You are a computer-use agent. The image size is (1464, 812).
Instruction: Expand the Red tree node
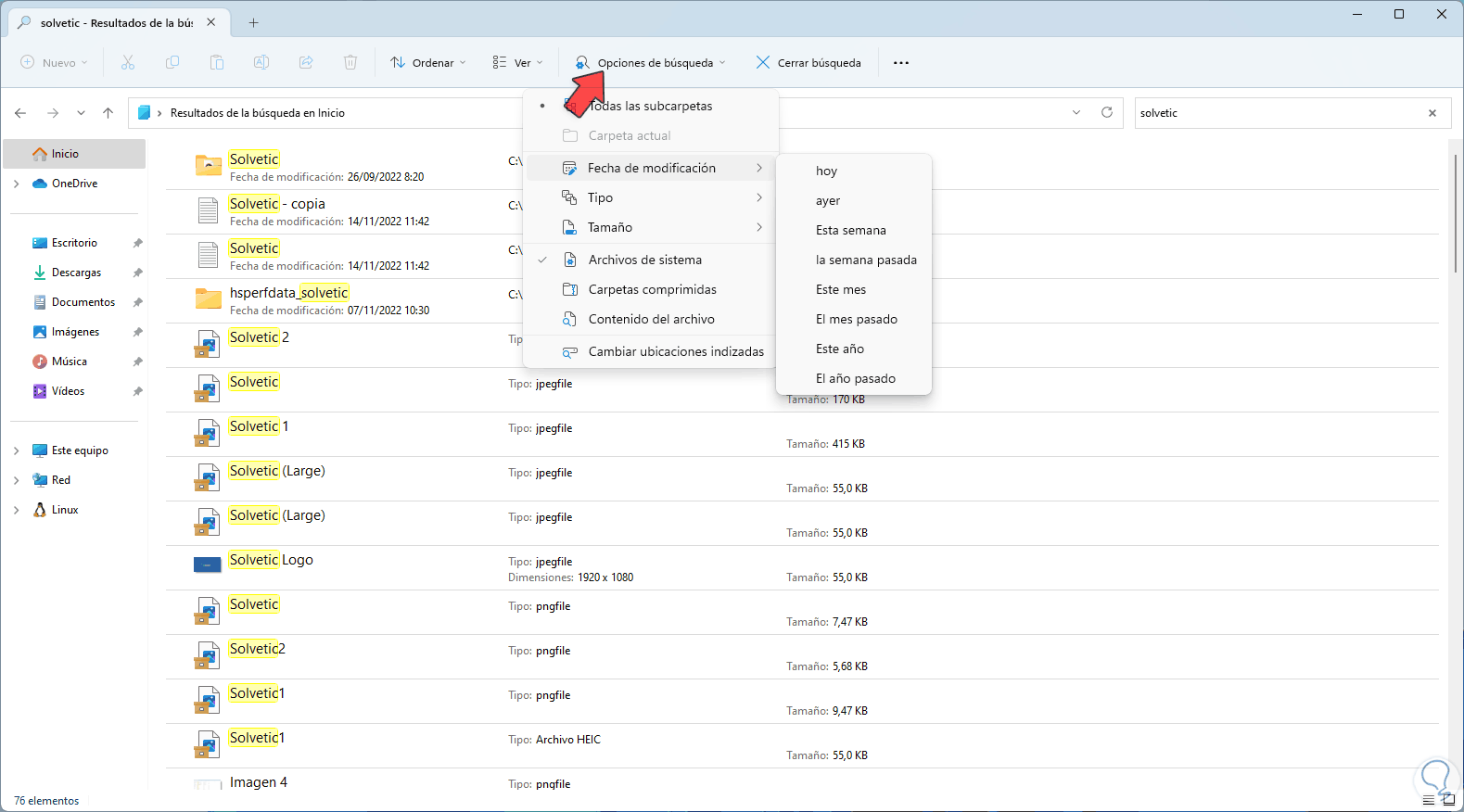click(x=16, y=480)
